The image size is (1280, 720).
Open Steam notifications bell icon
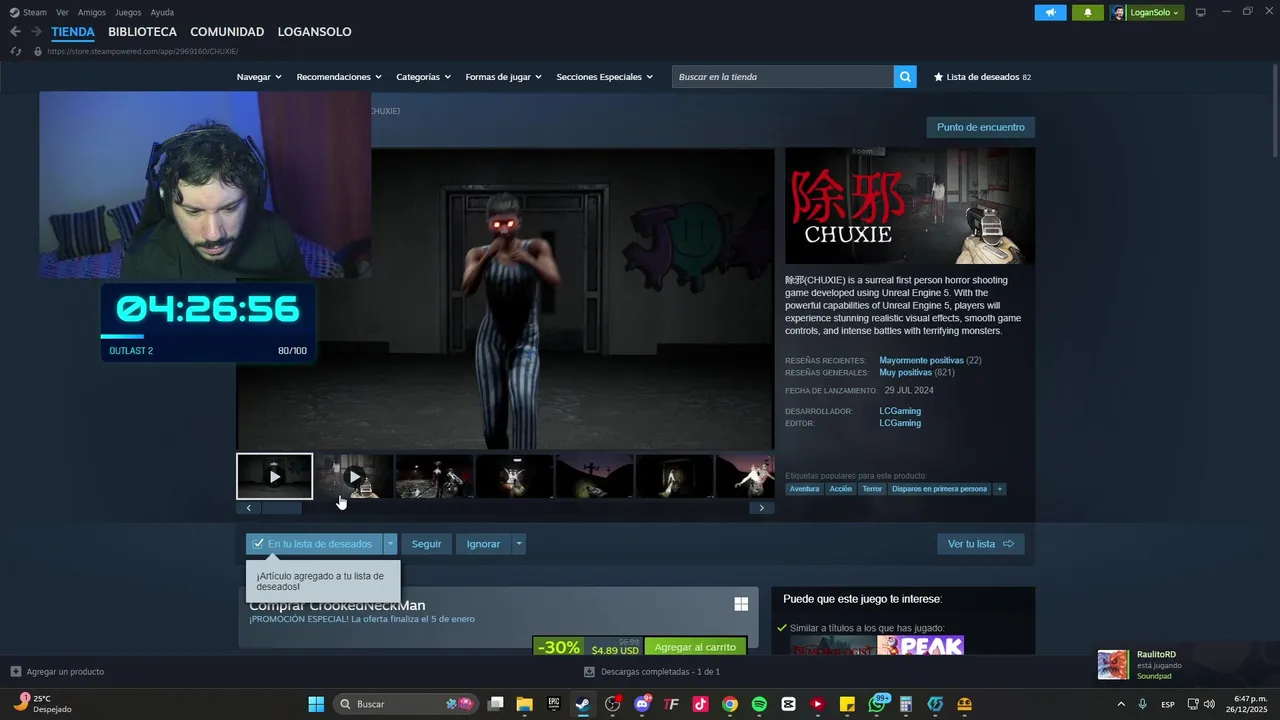pos(1088,13)
